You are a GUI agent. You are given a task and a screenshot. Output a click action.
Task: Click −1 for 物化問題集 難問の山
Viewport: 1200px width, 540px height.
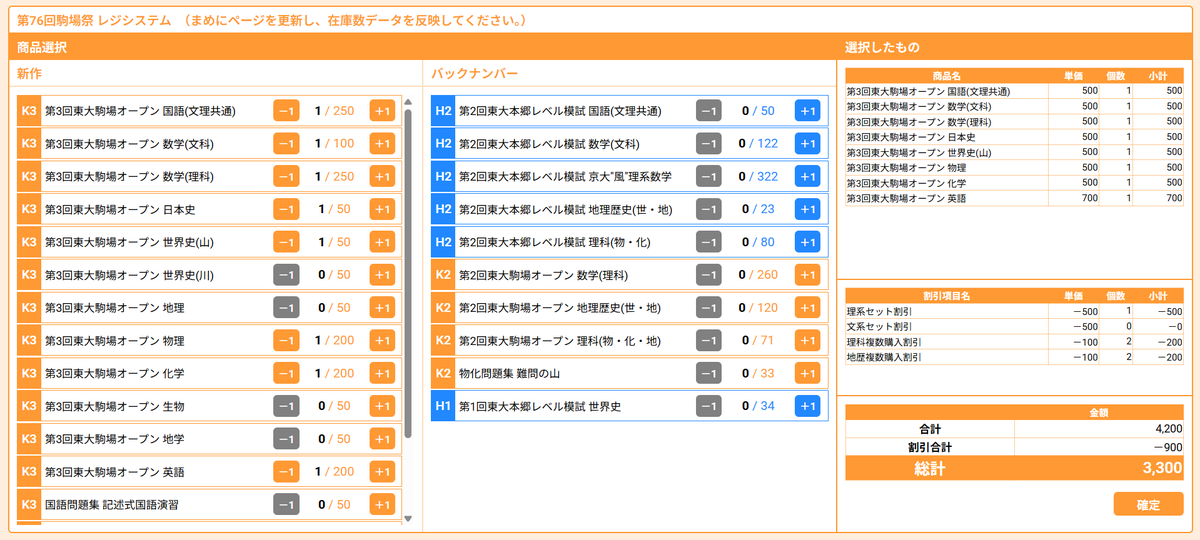[709, 373]
